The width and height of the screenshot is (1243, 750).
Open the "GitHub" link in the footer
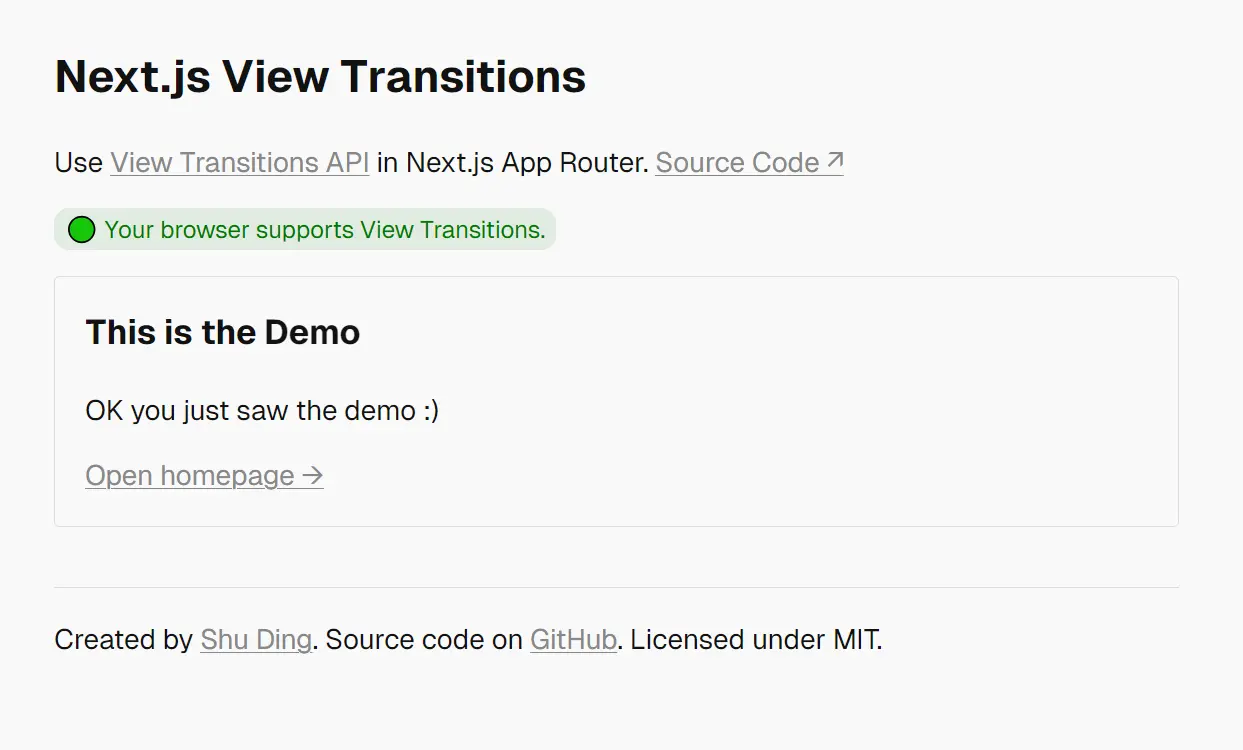click(573, 640)
